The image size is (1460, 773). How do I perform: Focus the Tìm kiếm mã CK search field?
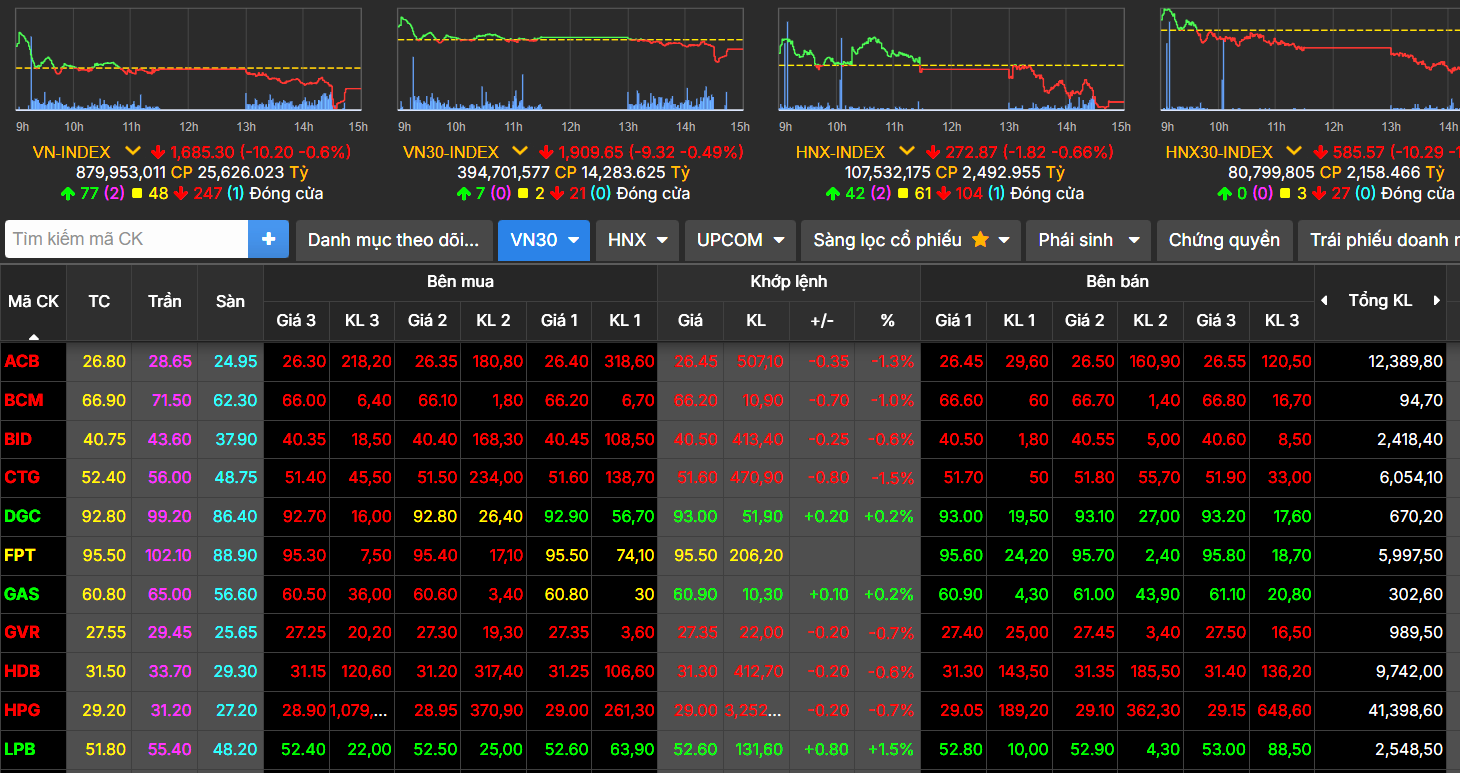point(126,240)
